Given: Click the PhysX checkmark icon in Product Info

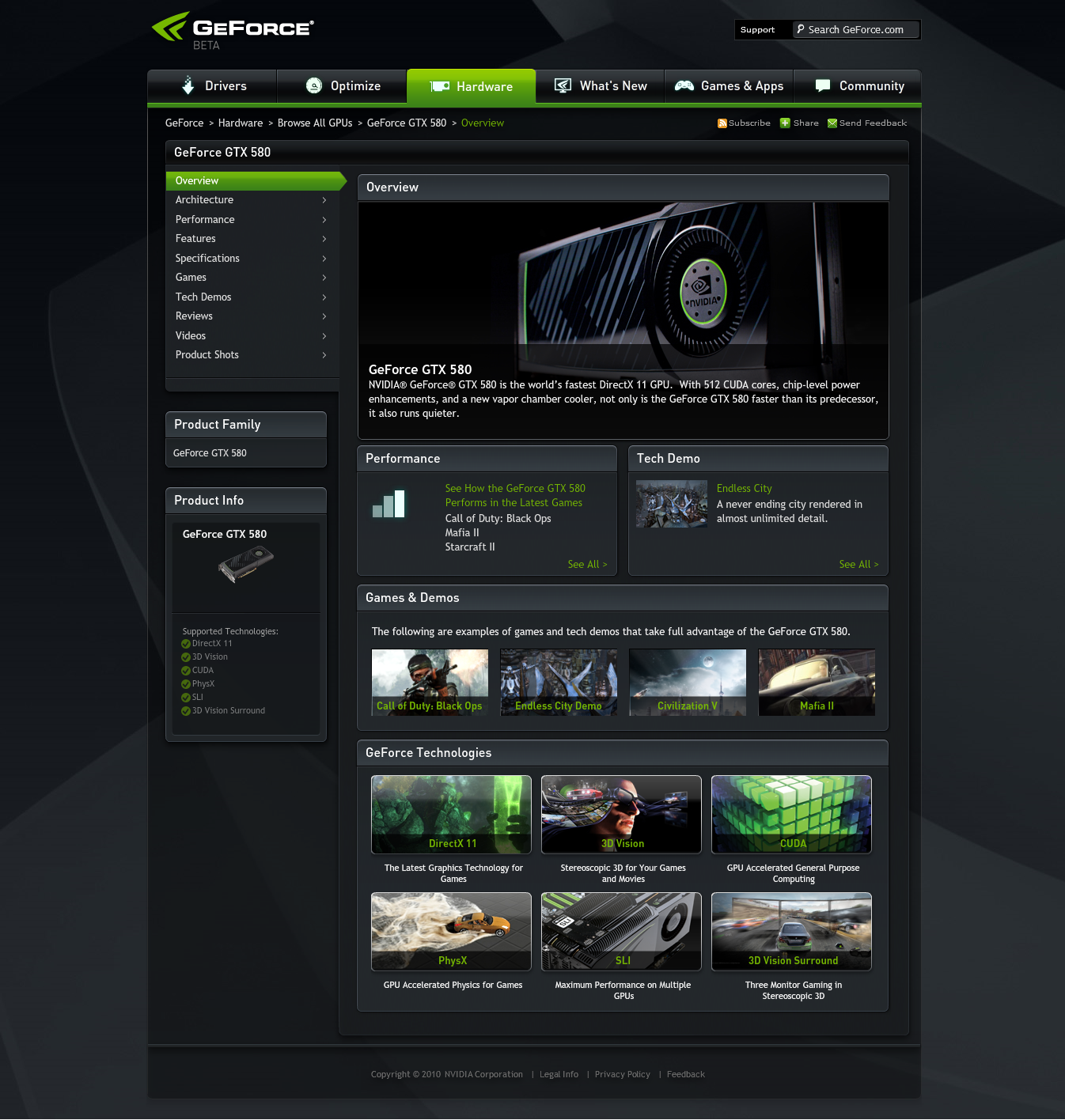Looking at the screenshot, I should (186, 684).
